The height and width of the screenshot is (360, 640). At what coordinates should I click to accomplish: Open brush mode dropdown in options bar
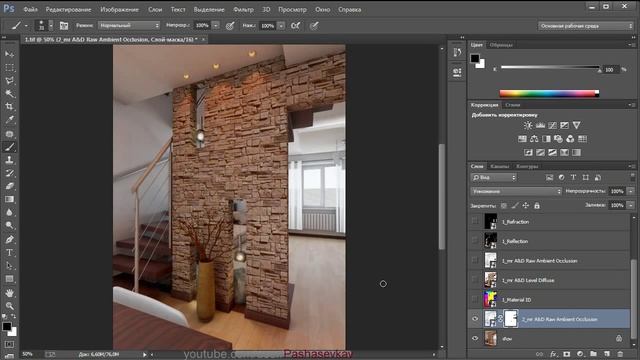coord(129,25)
